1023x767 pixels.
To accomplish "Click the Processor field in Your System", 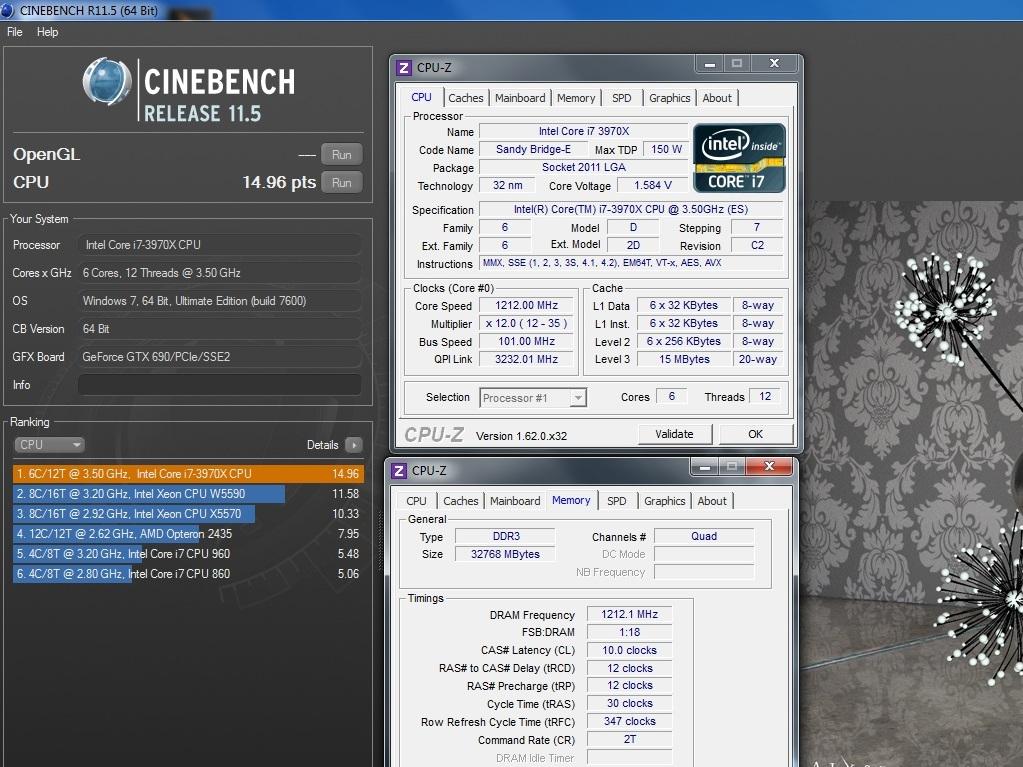I will click(220, 245).
